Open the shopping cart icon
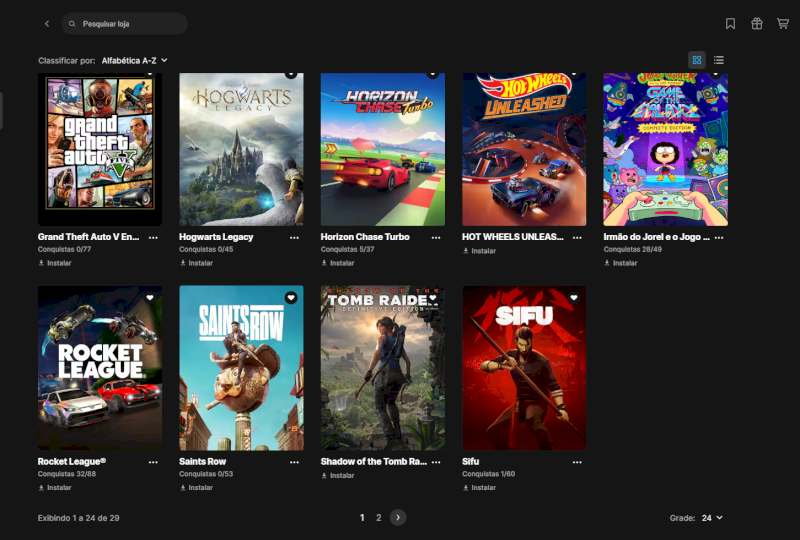The image size is (800, 540). pyautogui.click(x=783, y=23)
